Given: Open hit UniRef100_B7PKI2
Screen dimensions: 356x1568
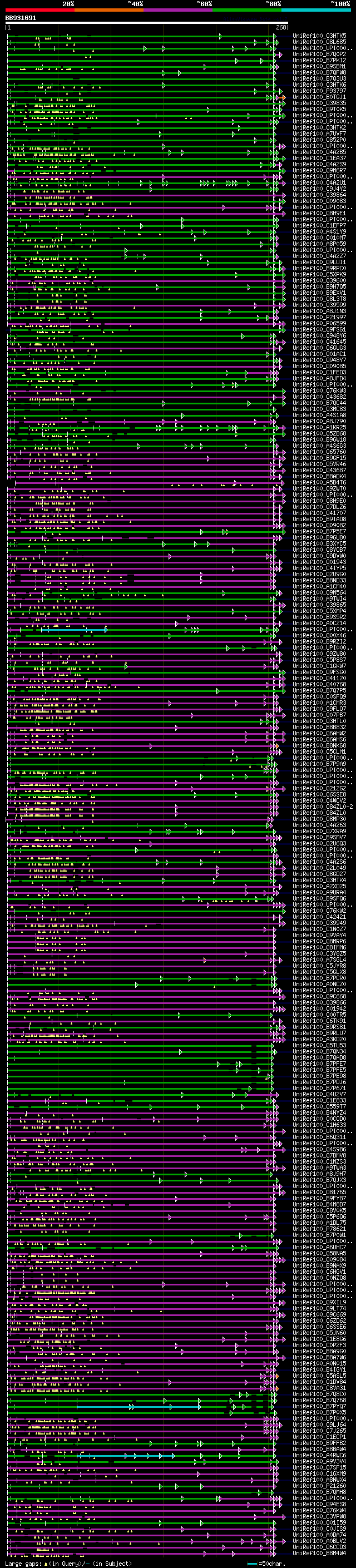Looking at the screenshot, I should pyautogui.click(x=319, y=60).
